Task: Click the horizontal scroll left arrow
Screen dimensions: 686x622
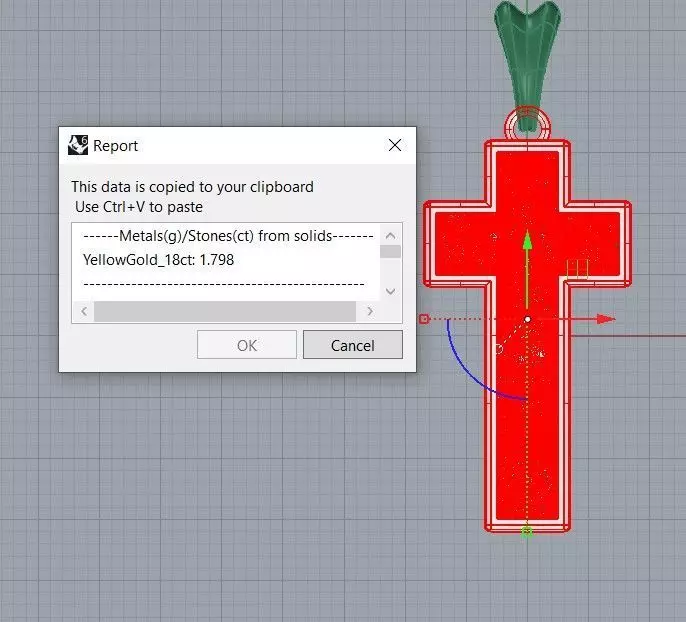Action: point(84,311)
